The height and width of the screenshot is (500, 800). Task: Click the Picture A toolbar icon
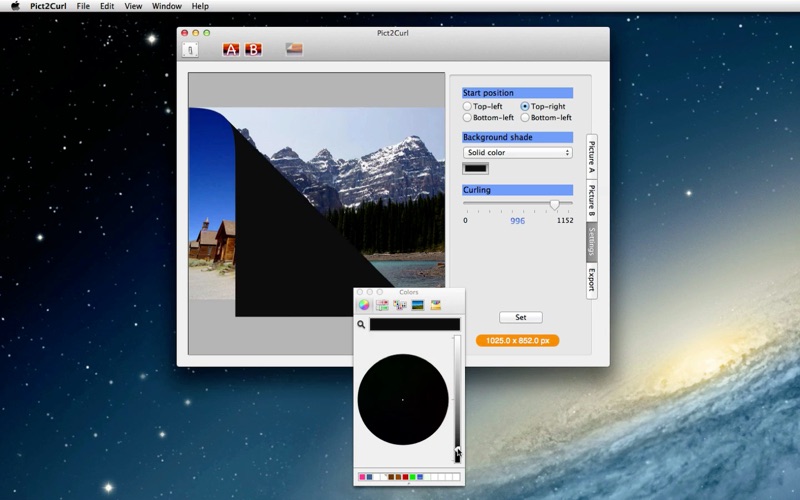[231, 49]
